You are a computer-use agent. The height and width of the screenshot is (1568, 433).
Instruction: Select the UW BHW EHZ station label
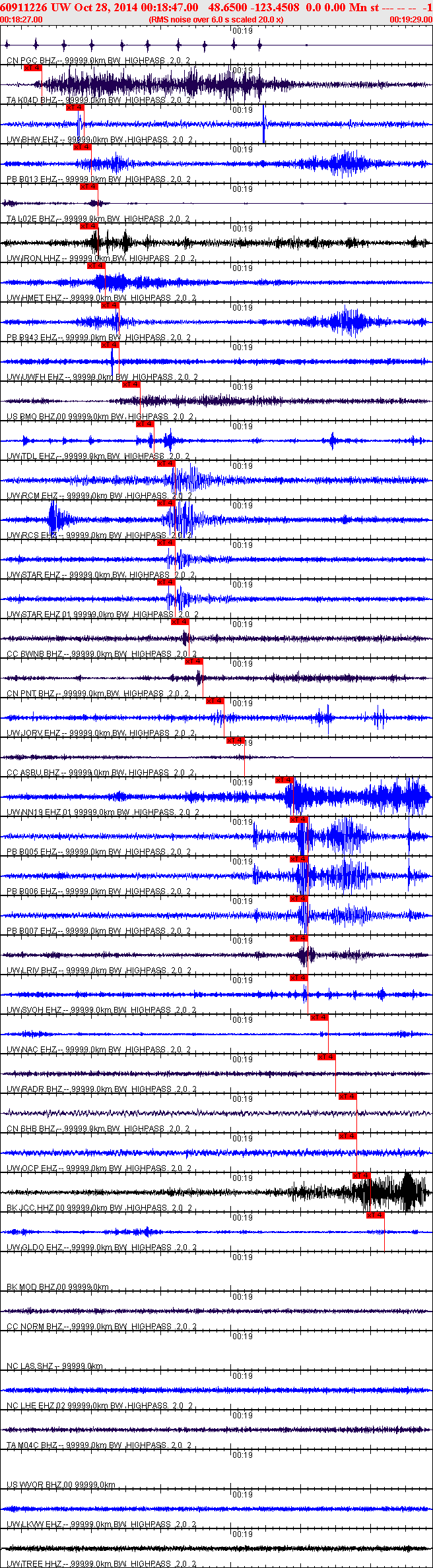pyautogui.click(x=100, y=140)
